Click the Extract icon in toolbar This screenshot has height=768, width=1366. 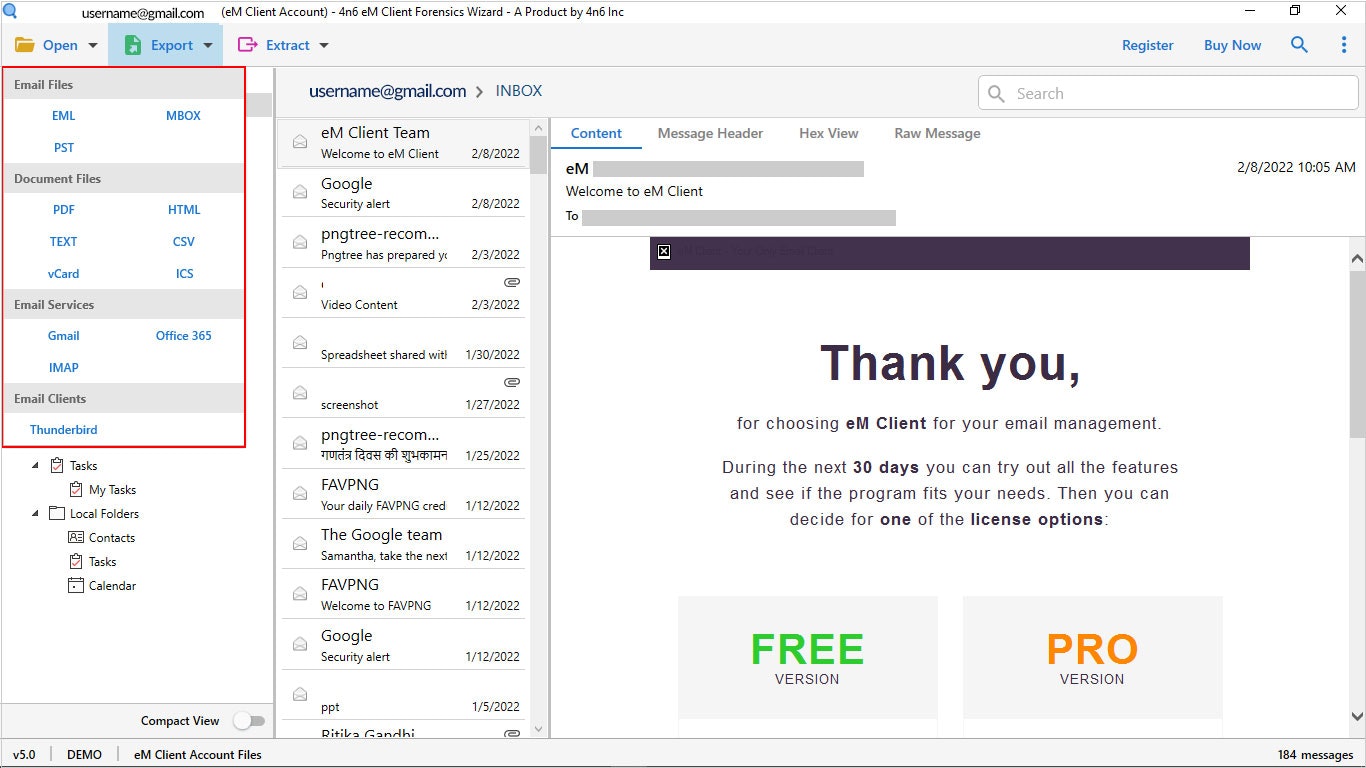247,45
